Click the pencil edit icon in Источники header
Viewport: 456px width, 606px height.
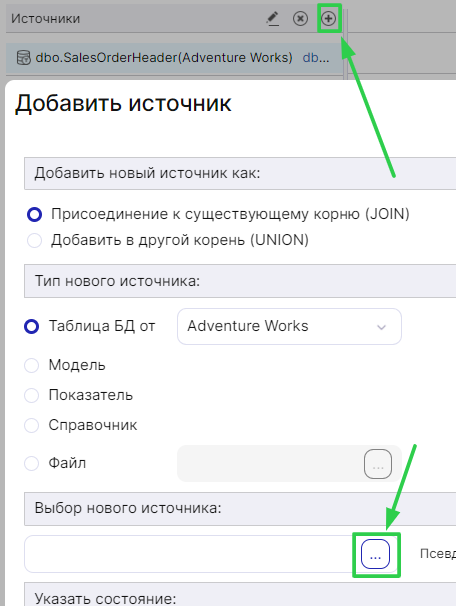pos(273,19)
